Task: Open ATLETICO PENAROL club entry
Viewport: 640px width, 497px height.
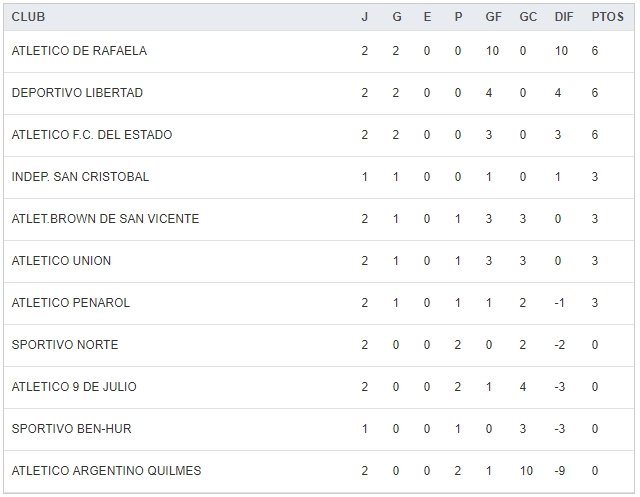Action: click(70, 303)
